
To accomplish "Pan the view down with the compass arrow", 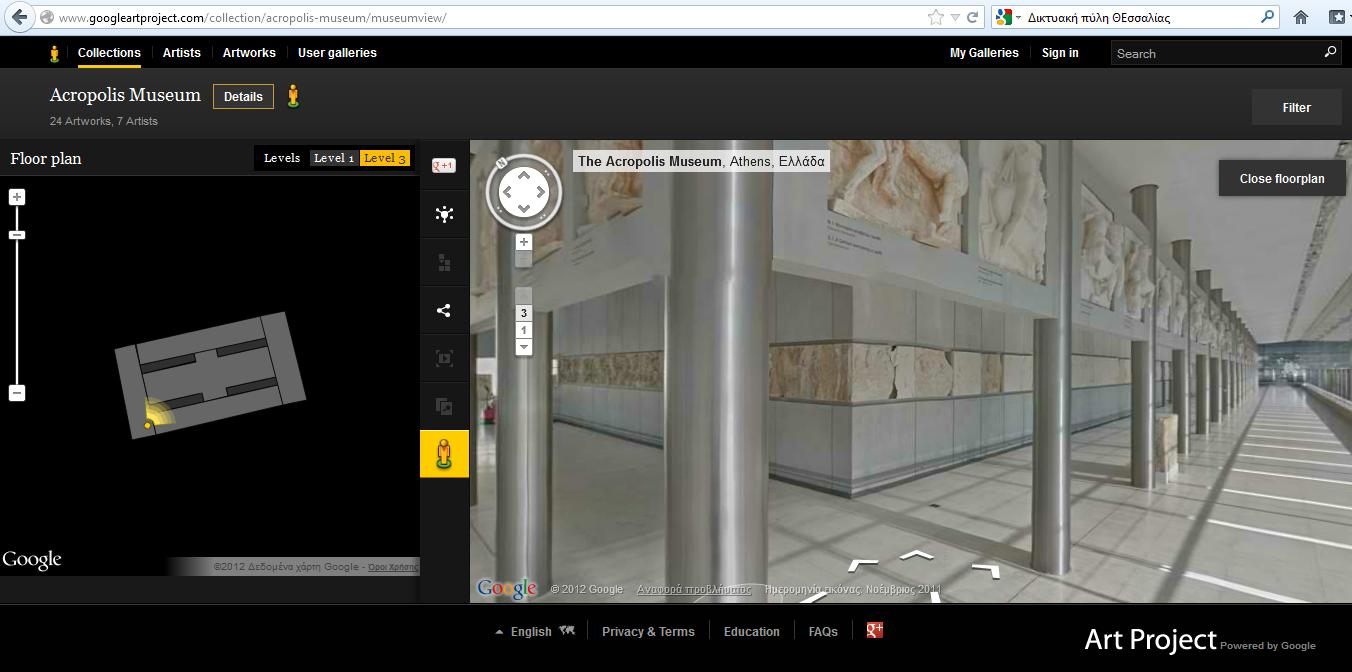I will point(523,210).
